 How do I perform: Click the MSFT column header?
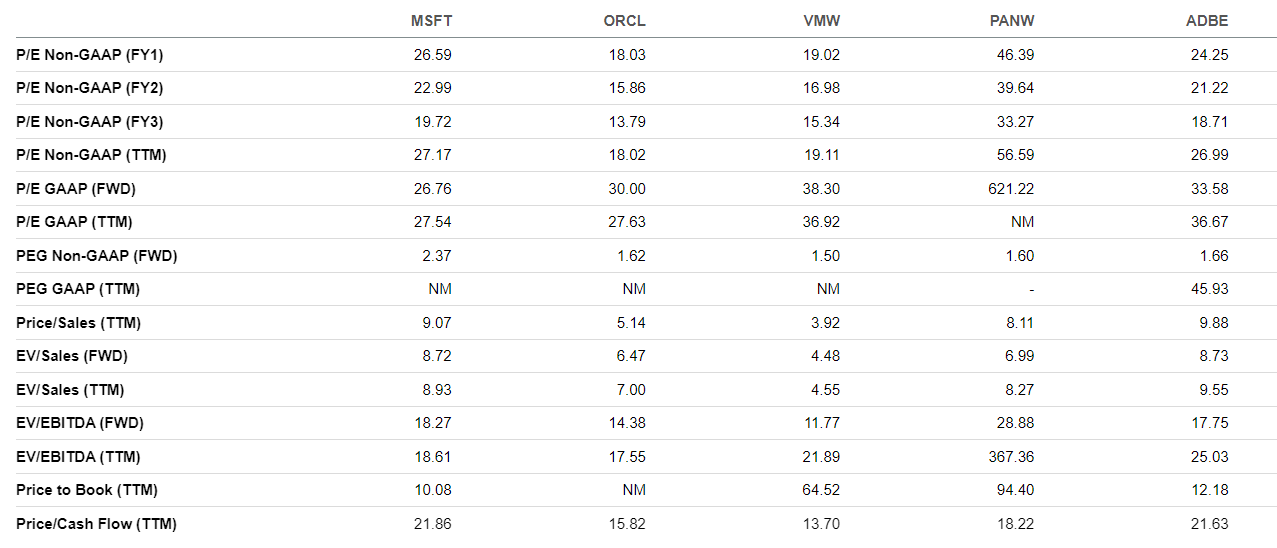pyautogui.click(x=432, y=21)
